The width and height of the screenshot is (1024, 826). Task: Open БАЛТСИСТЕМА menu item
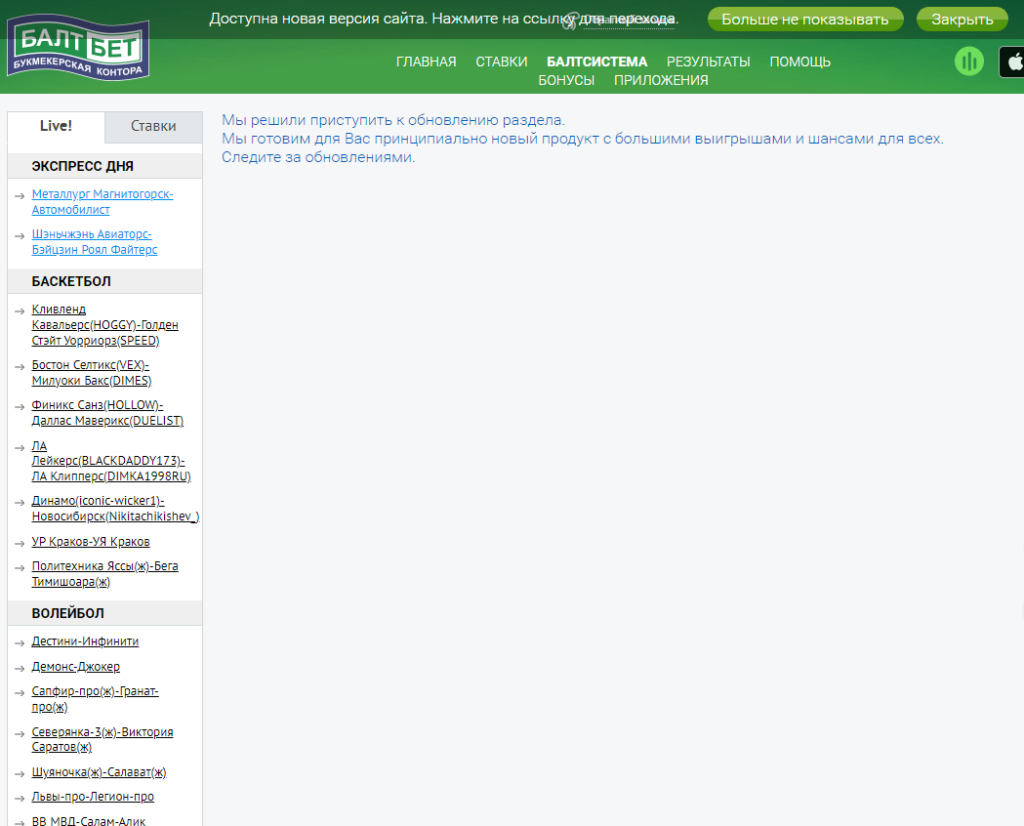597,62
